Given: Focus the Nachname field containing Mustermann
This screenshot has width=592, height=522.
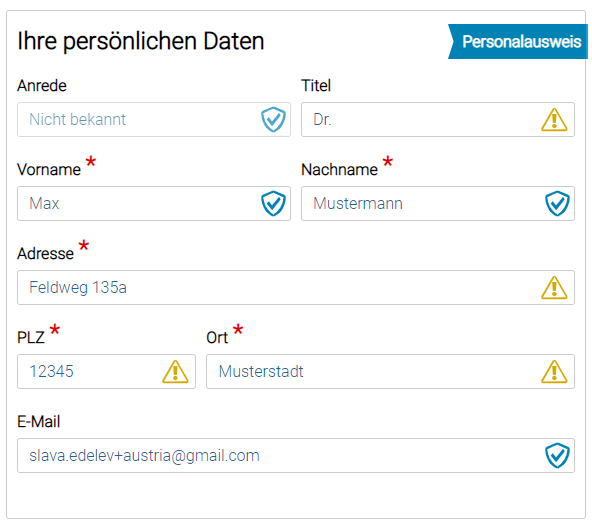Looking at the screenshot, I should [x=438, y=203].
